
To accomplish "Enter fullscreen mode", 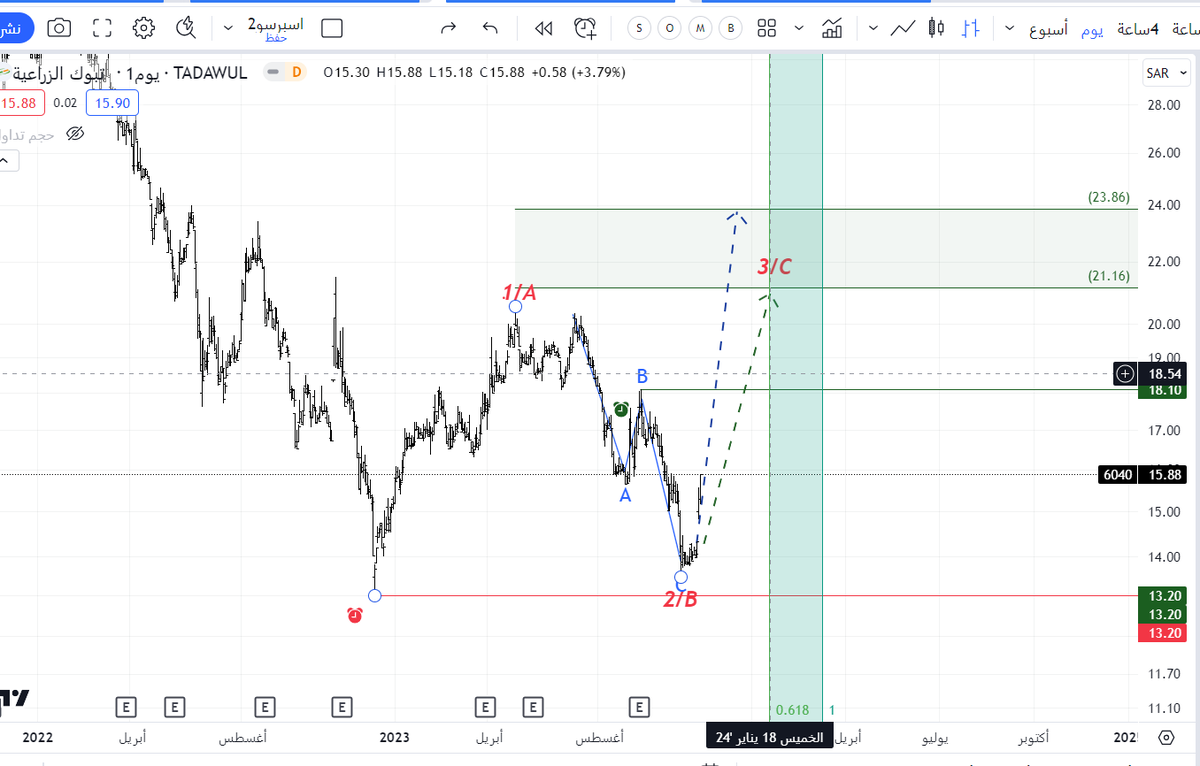I will coord(101,28).
